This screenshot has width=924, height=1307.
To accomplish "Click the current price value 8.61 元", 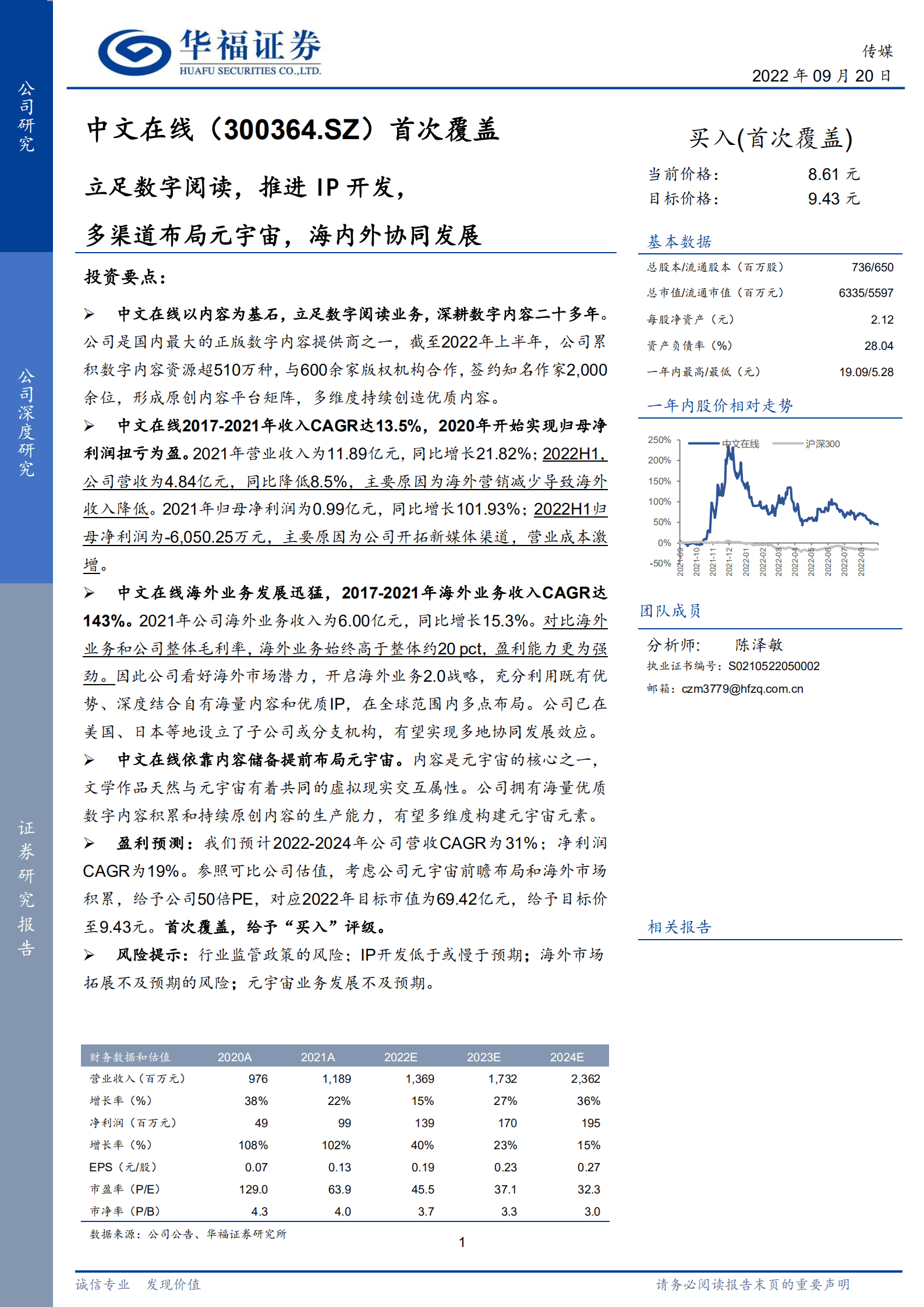I will tap(834, 174).
